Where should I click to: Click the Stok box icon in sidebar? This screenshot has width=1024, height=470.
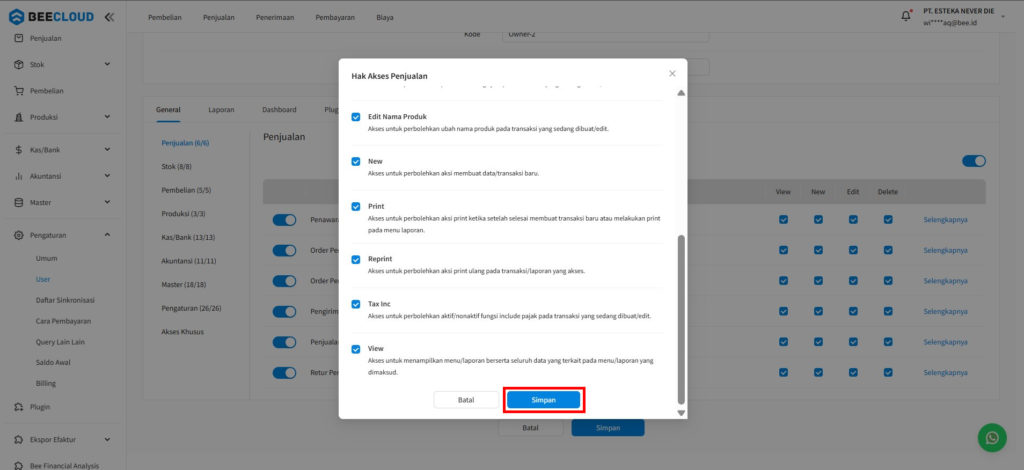19,64
